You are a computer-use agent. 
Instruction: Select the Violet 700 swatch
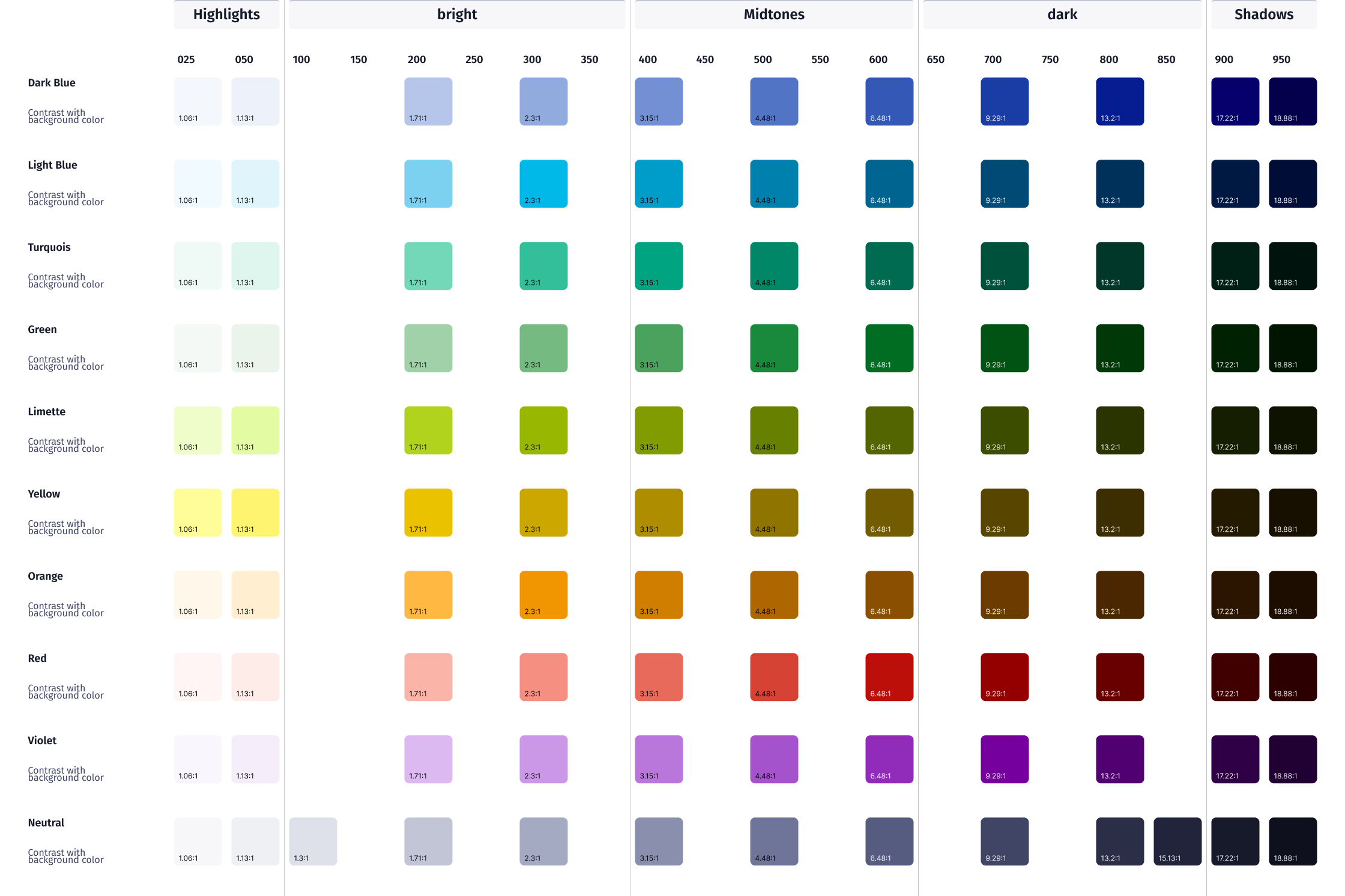1004,759
